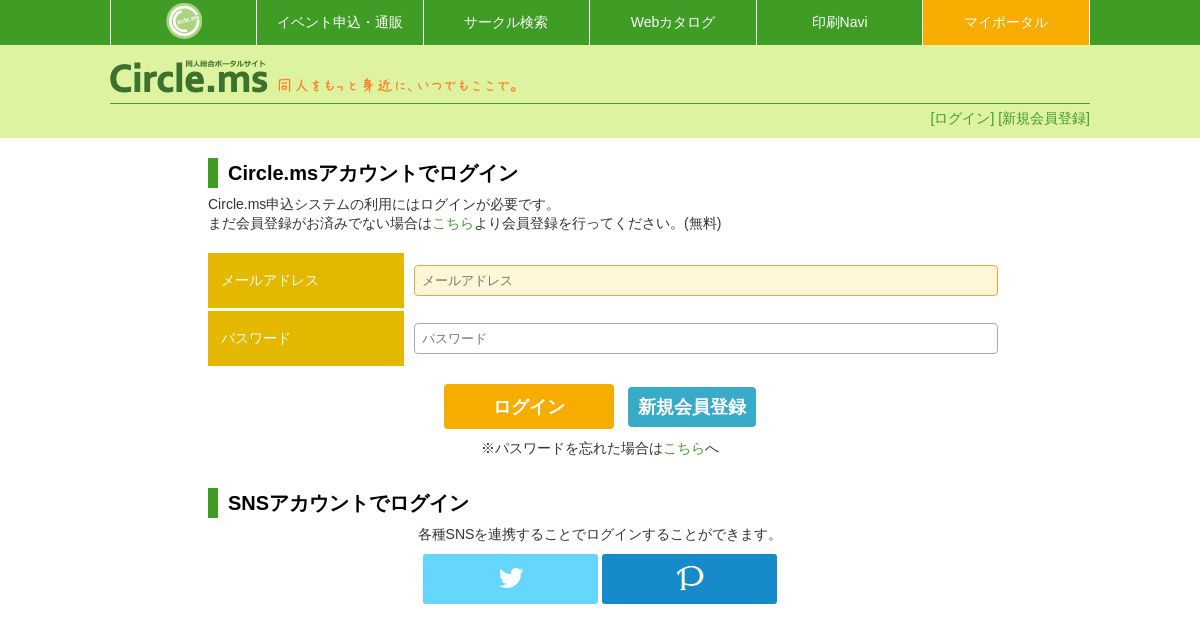
Task: Open 印刷Navi menu item
Action: [840, 22]
